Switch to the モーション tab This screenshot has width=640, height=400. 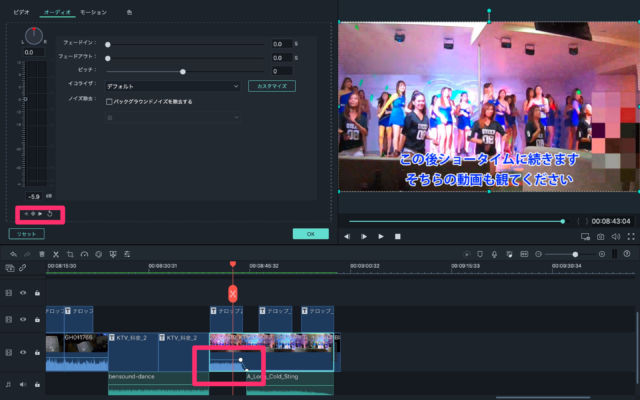93,12
